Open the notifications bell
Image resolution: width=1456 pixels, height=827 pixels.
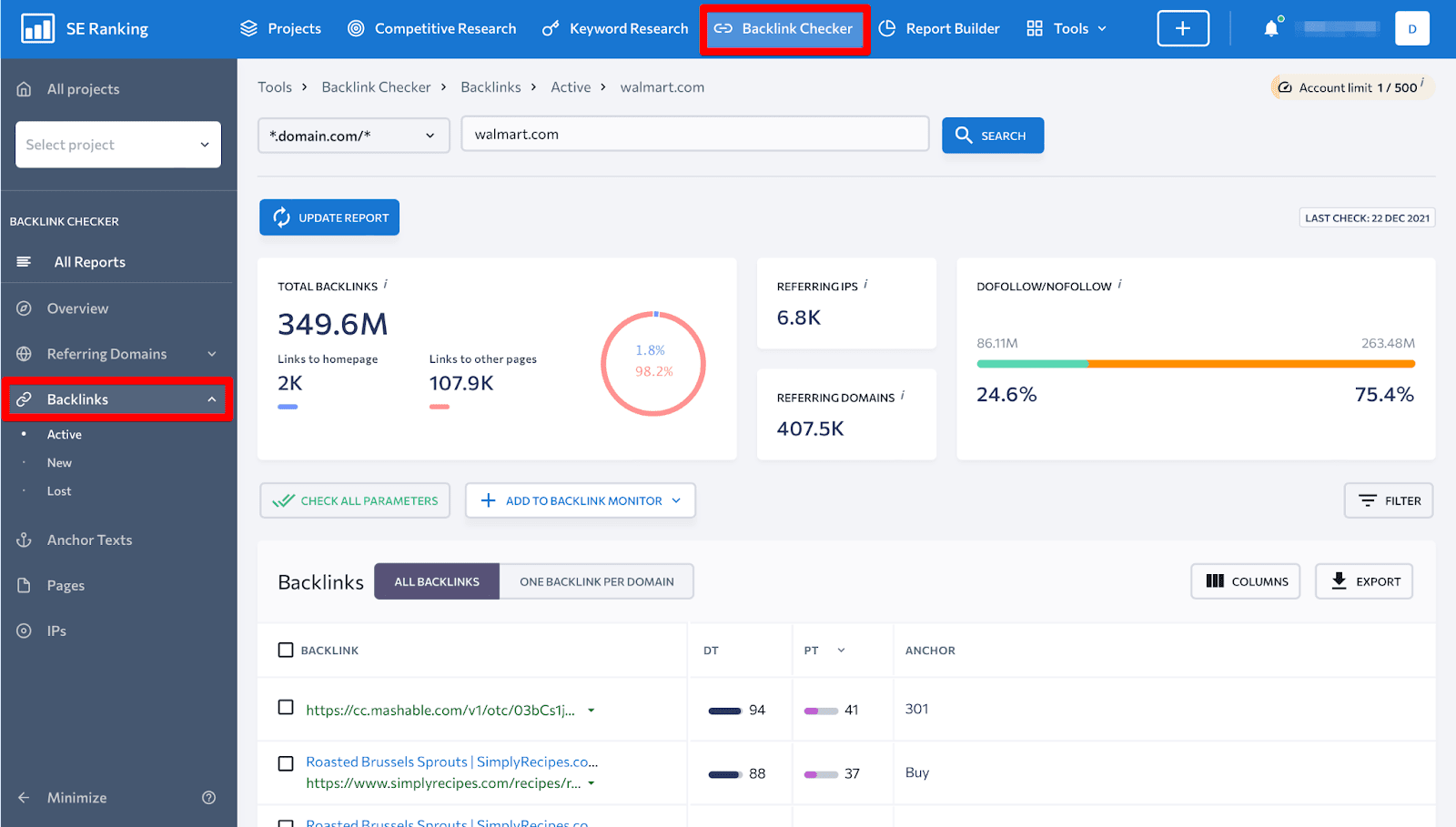coord(1271,29)
